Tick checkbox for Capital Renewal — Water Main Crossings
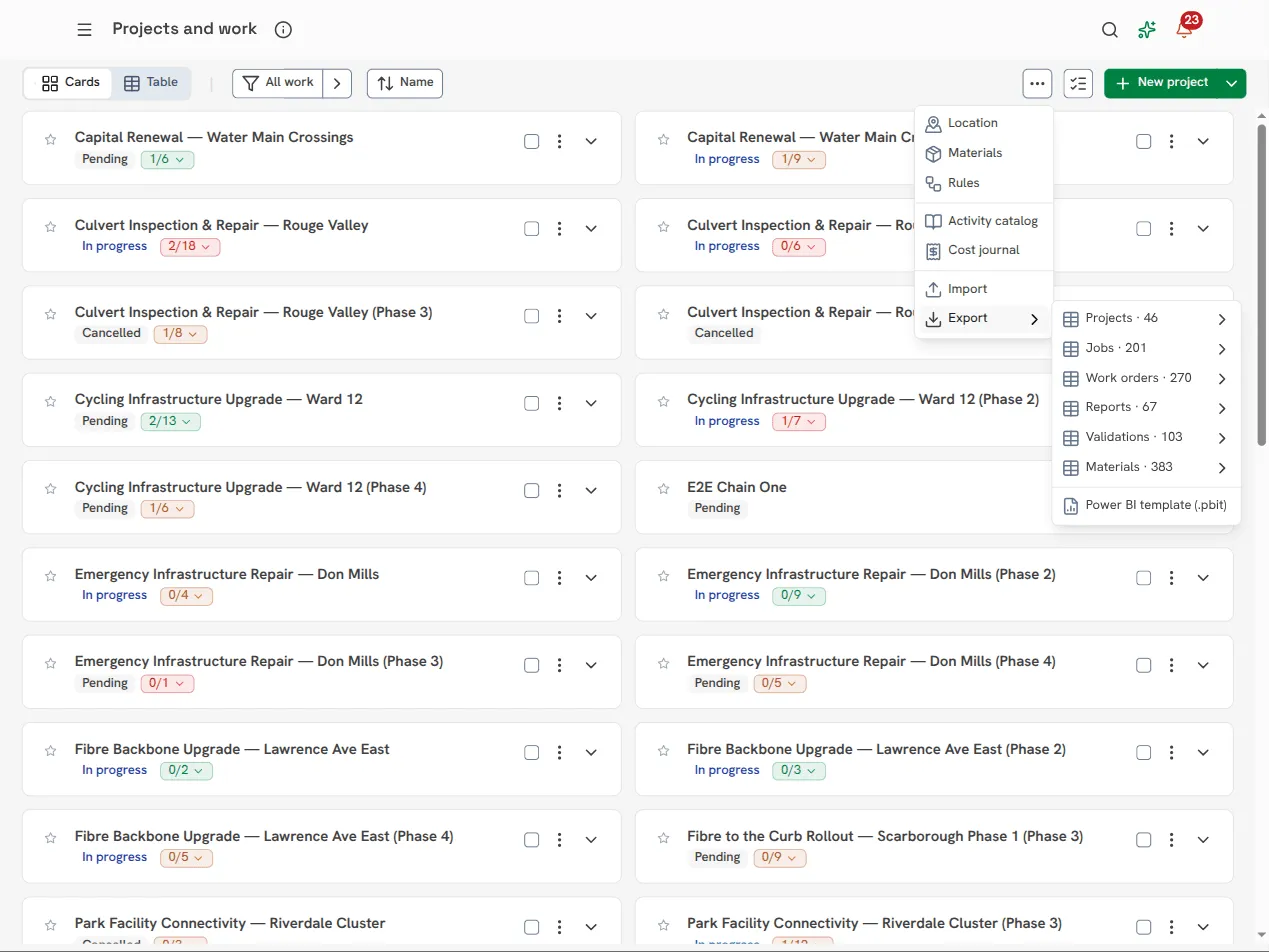The image size is (1269, 952). point(532,142)
